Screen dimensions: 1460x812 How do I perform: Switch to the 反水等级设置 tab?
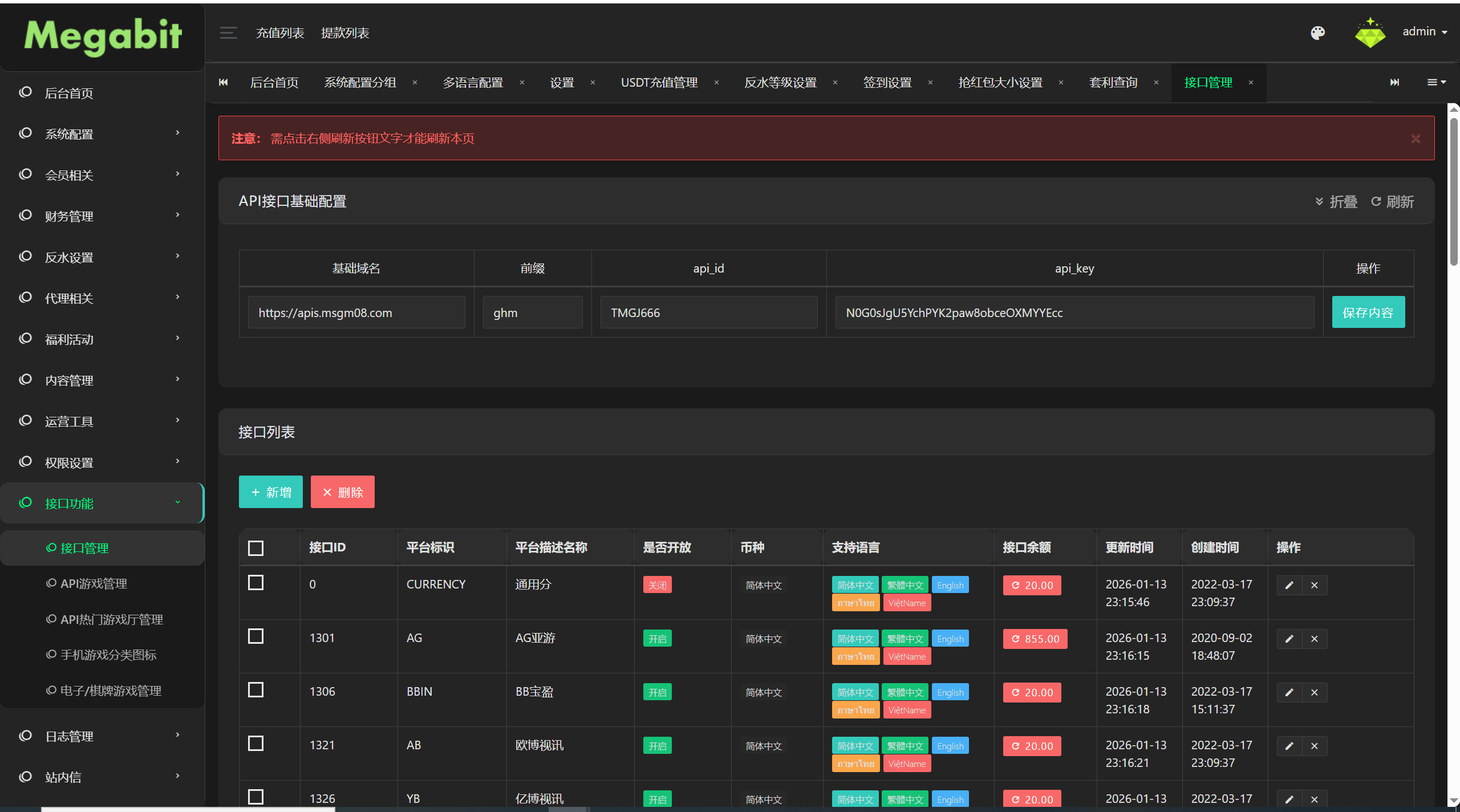780,83
